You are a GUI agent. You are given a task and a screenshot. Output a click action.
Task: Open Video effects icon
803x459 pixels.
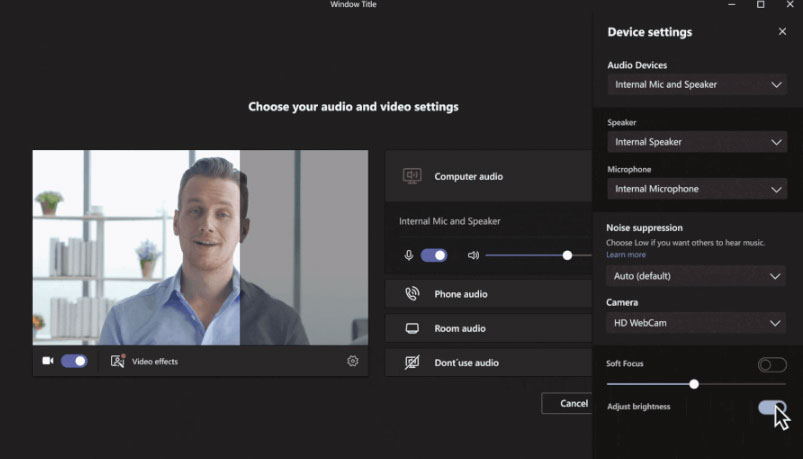coord(118,361)
